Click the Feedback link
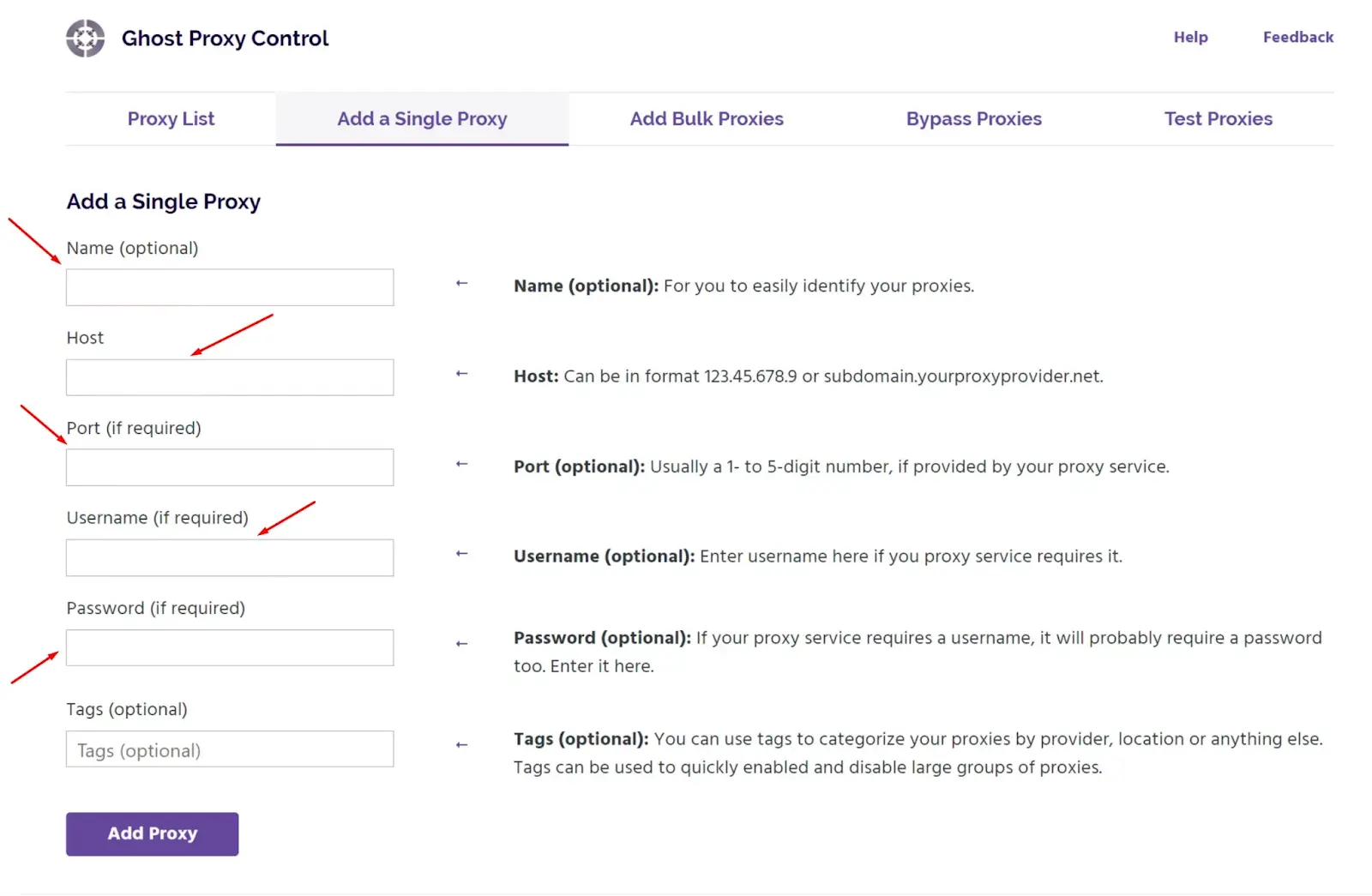The height and width of the screenshot is (896, 1372). 1297,37
